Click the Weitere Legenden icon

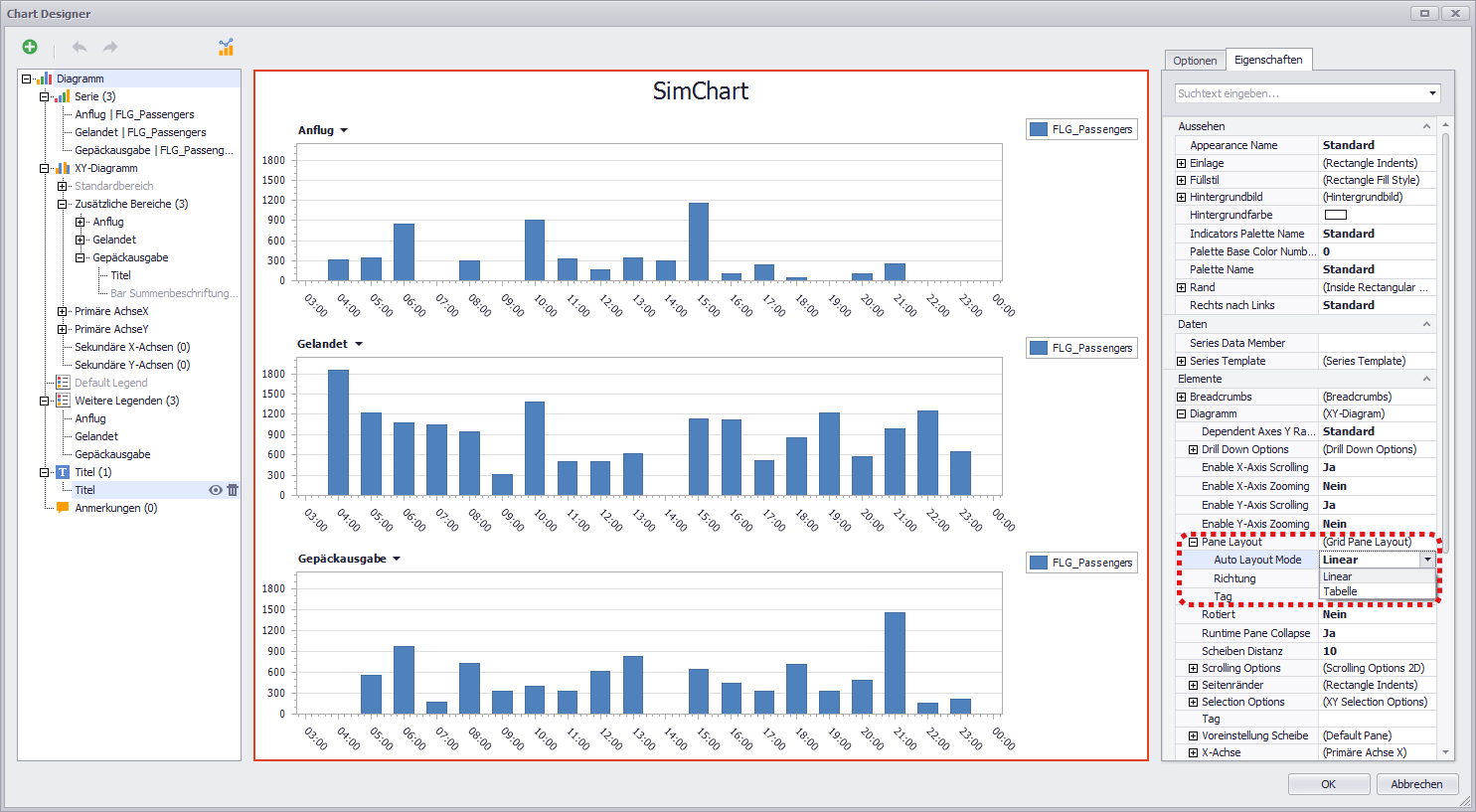pyautogui.click(x=63, y=401)
